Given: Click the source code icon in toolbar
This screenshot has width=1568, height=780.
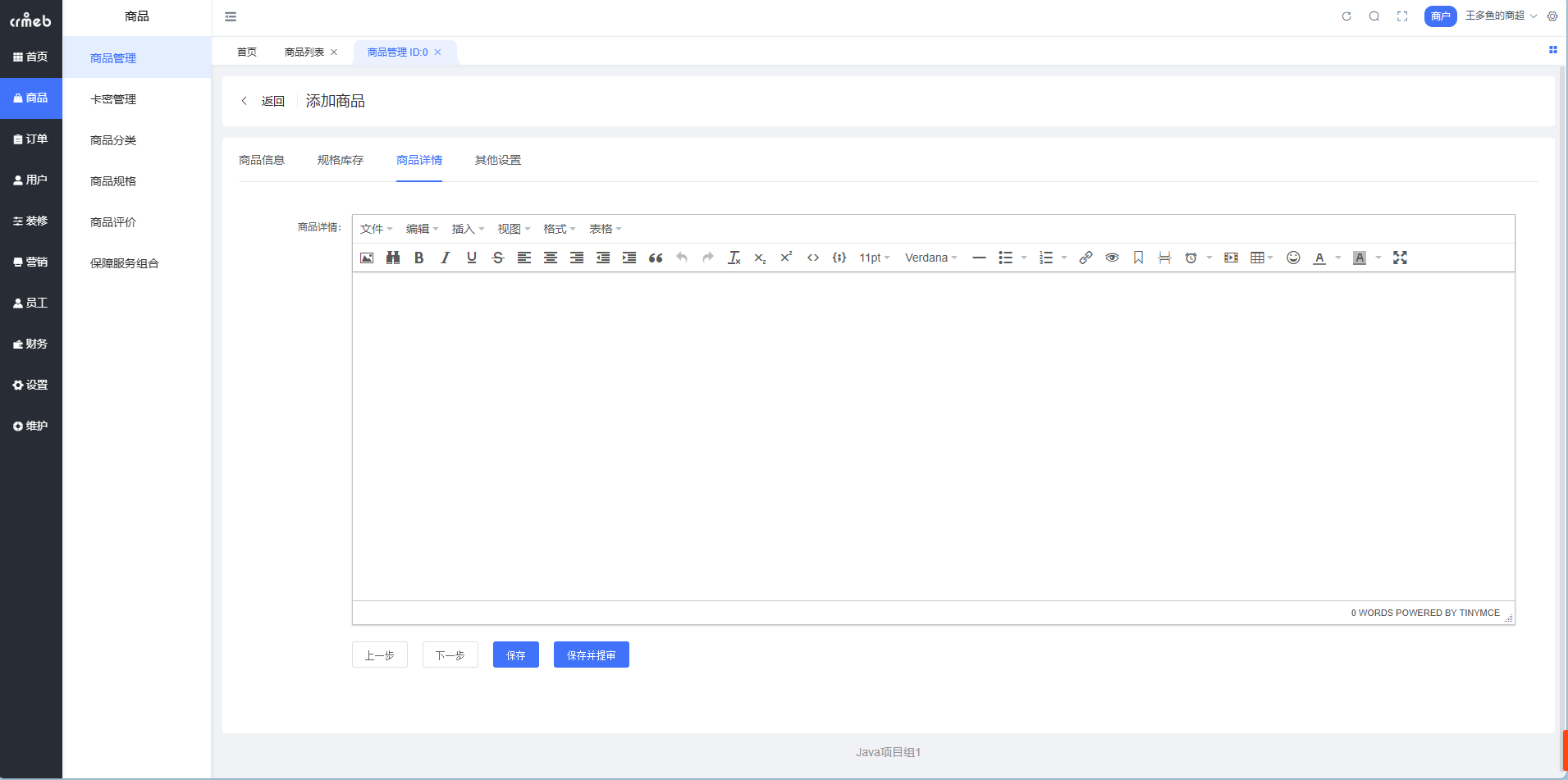Looking at the screenshot, I should click(813, 258).
